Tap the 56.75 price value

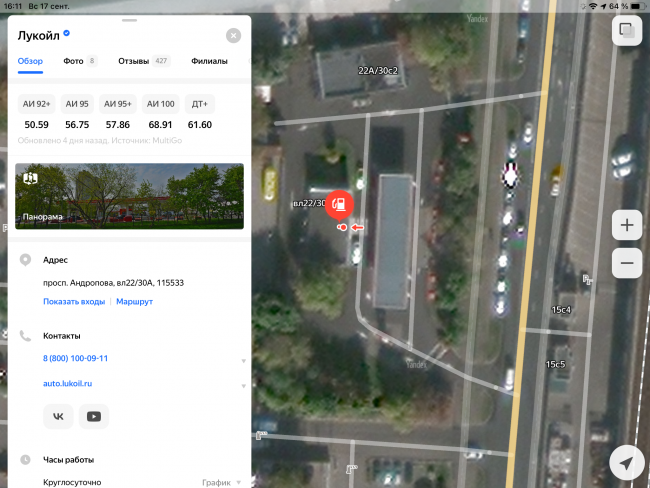(77, 125)
